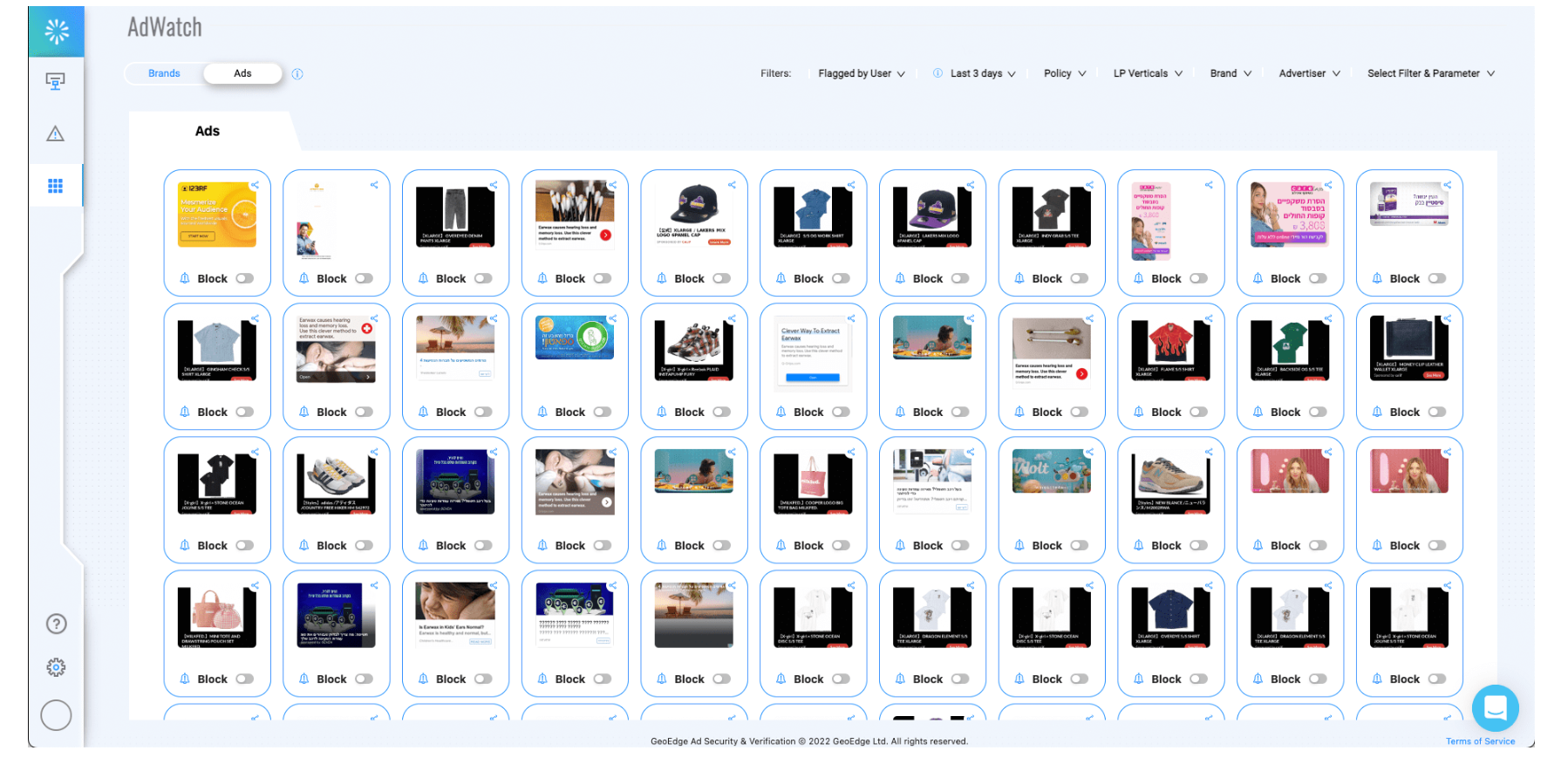This screenshot has height=771, width=1568.
Task: Open the help question mark icon
Action: (56, 624)
